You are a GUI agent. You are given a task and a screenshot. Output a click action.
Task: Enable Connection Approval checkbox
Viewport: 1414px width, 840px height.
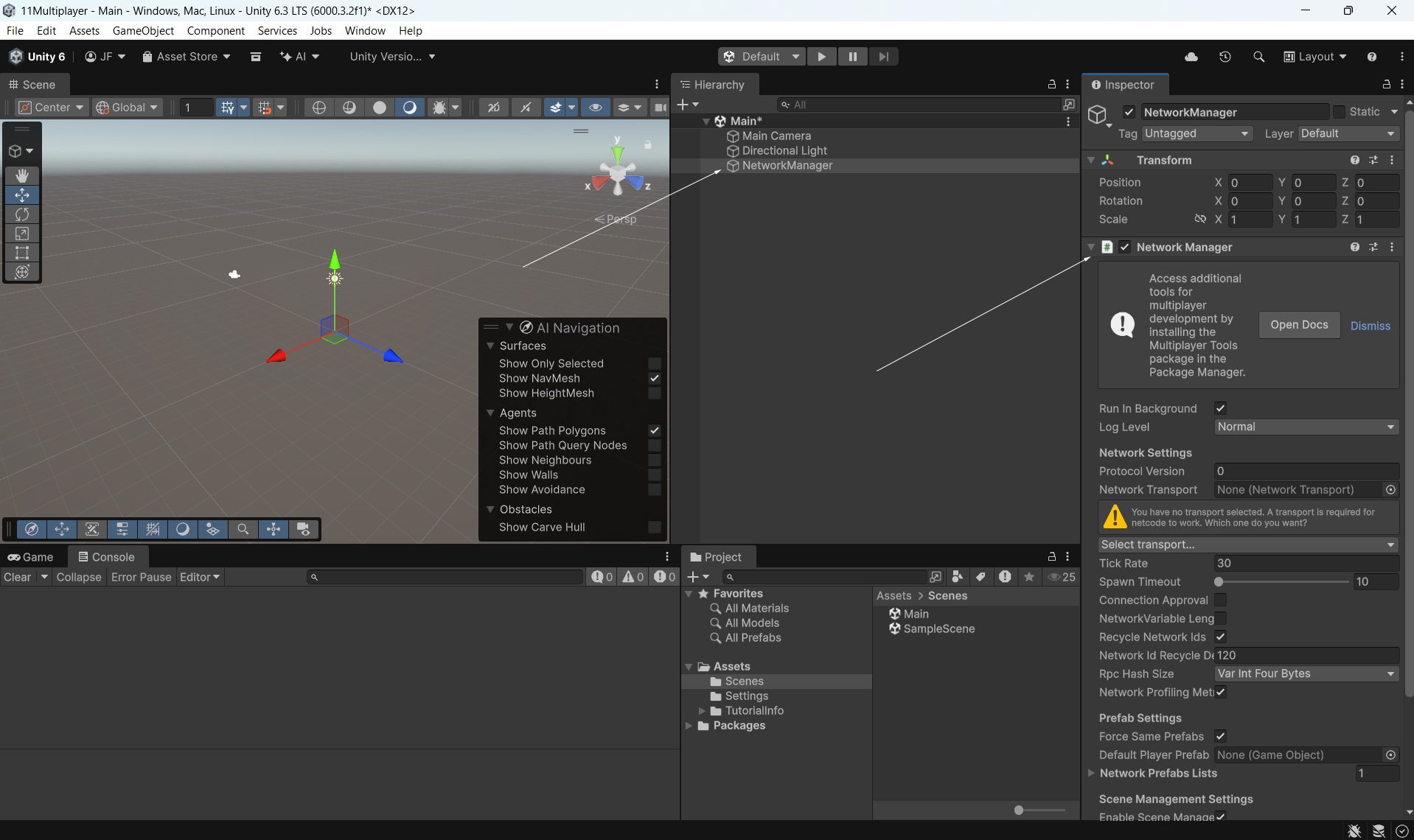[x=1220, y=600]
